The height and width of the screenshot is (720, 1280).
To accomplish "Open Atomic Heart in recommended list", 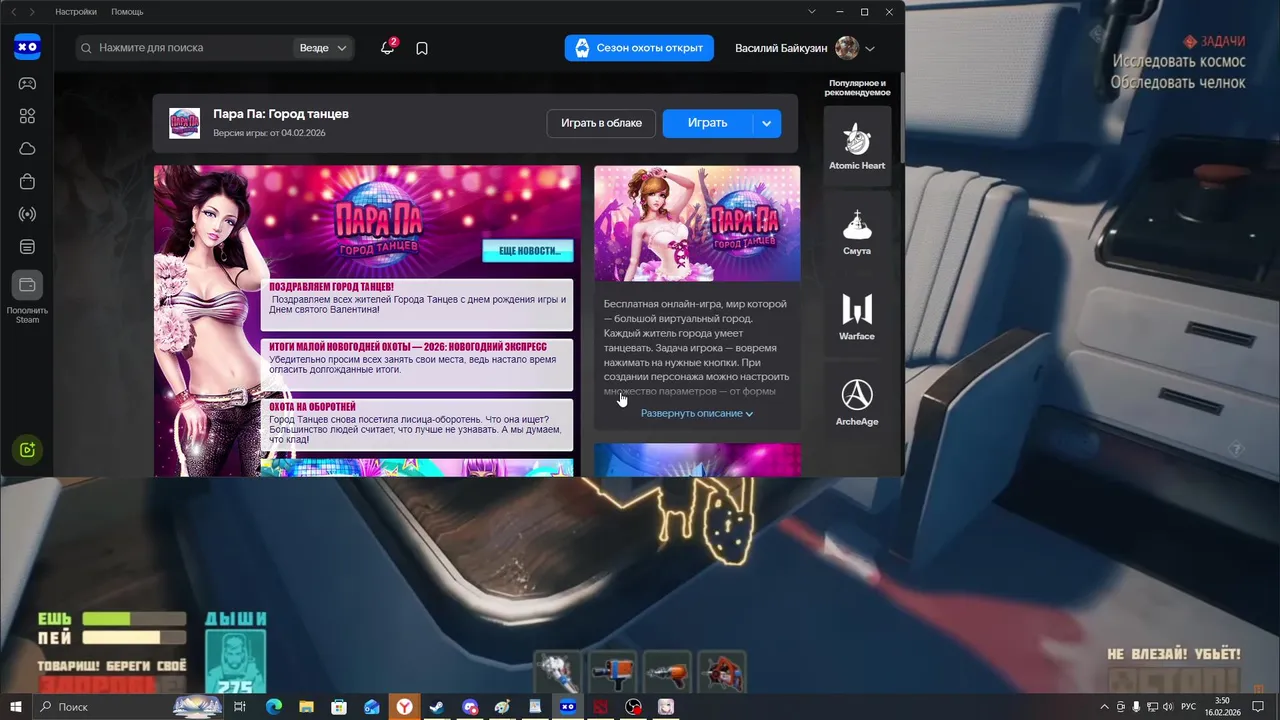I will [x=857, y=147].
